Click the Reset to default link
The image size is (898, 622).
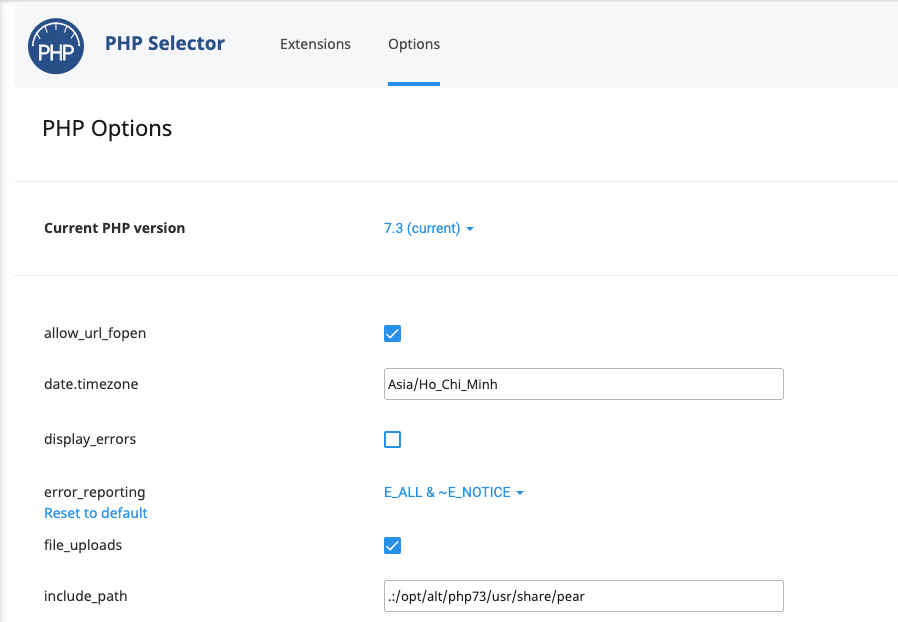pos(96,513)
